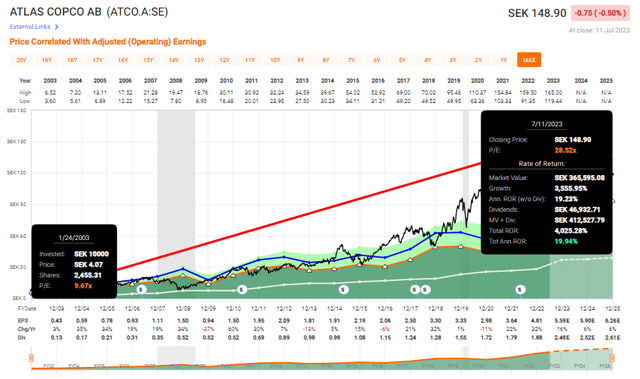Click the white triangle earnings marker at 12/16
Viewport: 640px width, 379px height.
(x=385, y=267)
